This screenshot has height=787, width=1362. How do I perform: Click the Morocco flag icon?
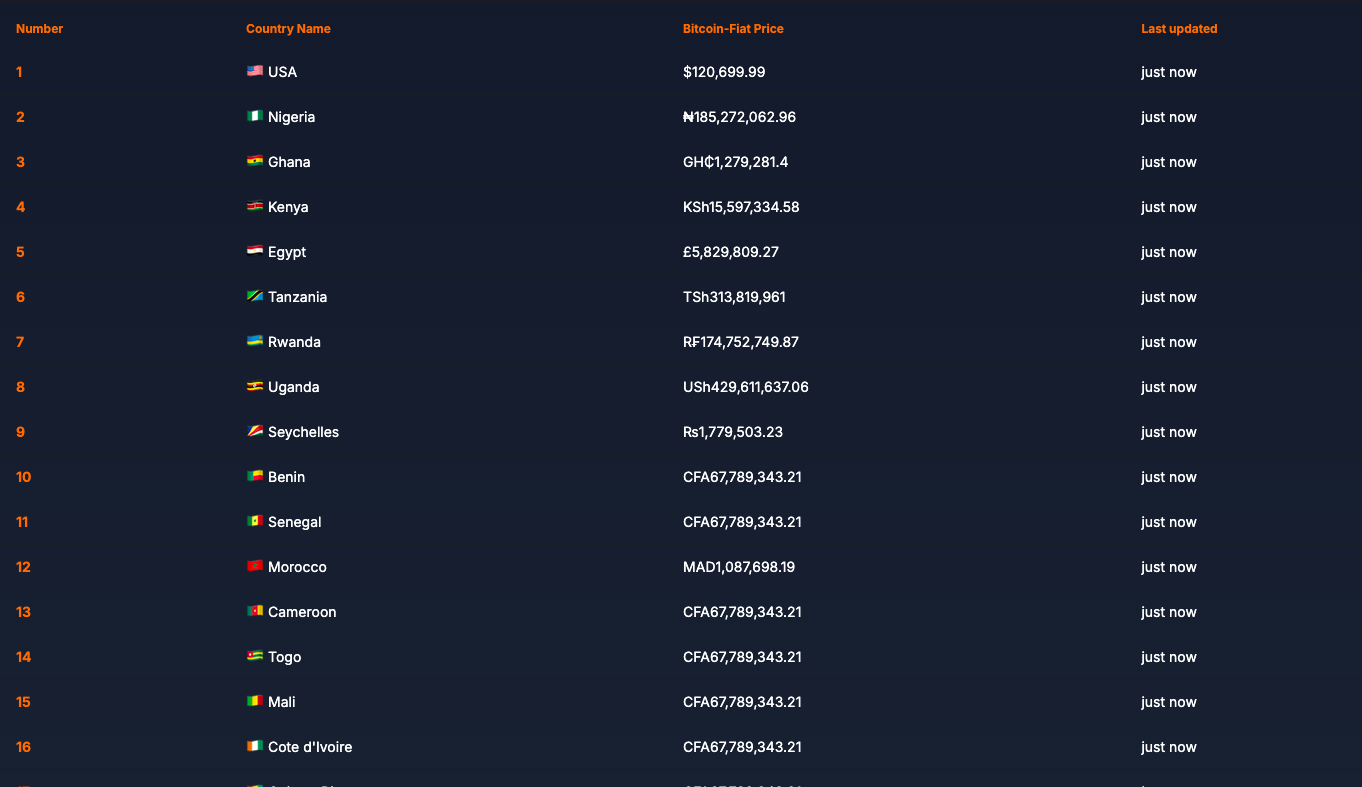[255, 566]
